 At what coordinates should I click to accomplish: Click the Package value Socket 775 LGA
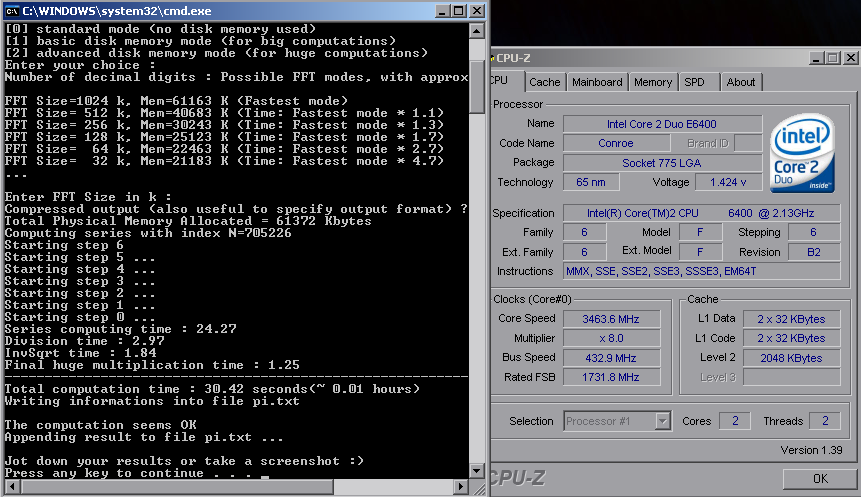662,163
